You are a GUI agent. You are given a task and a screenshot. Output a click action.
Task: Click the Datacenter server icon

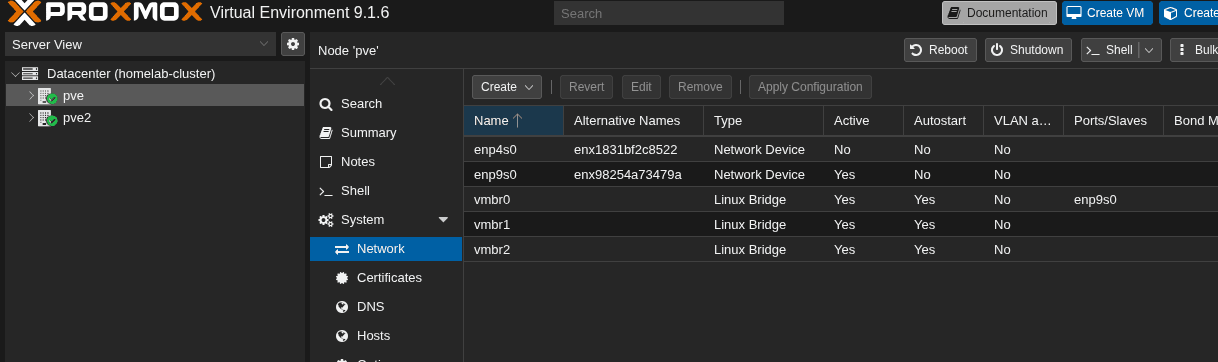pos(30,74)
